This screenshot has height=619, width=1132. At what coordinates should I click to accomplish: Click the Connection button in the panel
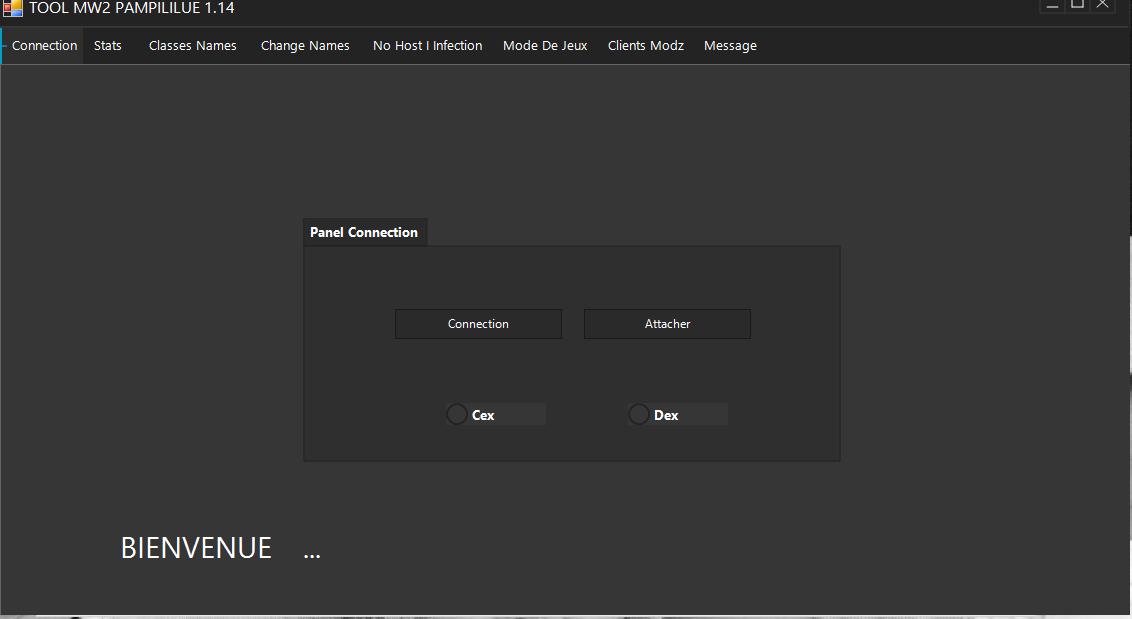click(478, 324)
